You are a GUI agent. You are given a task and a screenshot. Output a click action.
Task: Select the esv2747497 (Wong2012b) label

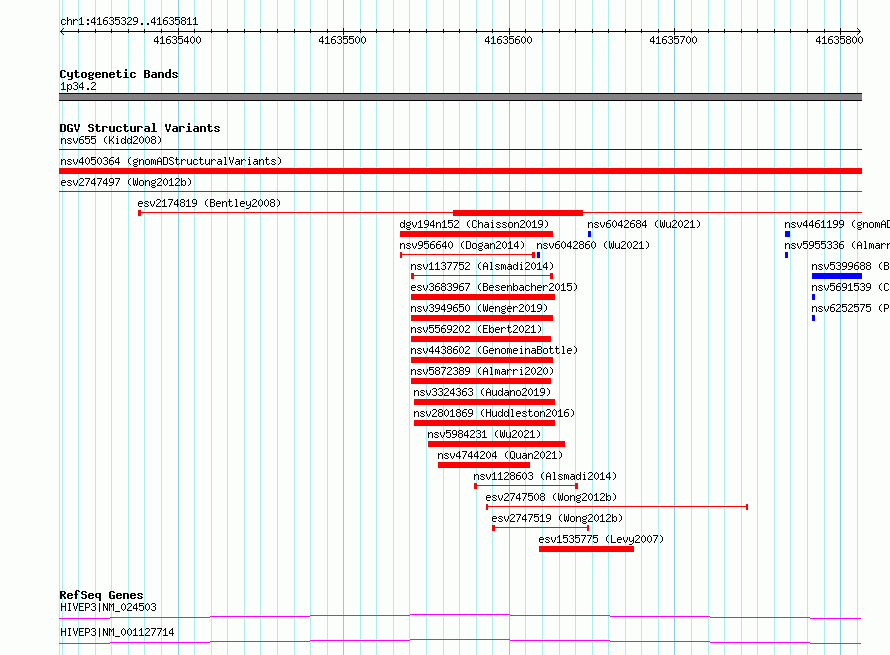[x=126, y=182]
